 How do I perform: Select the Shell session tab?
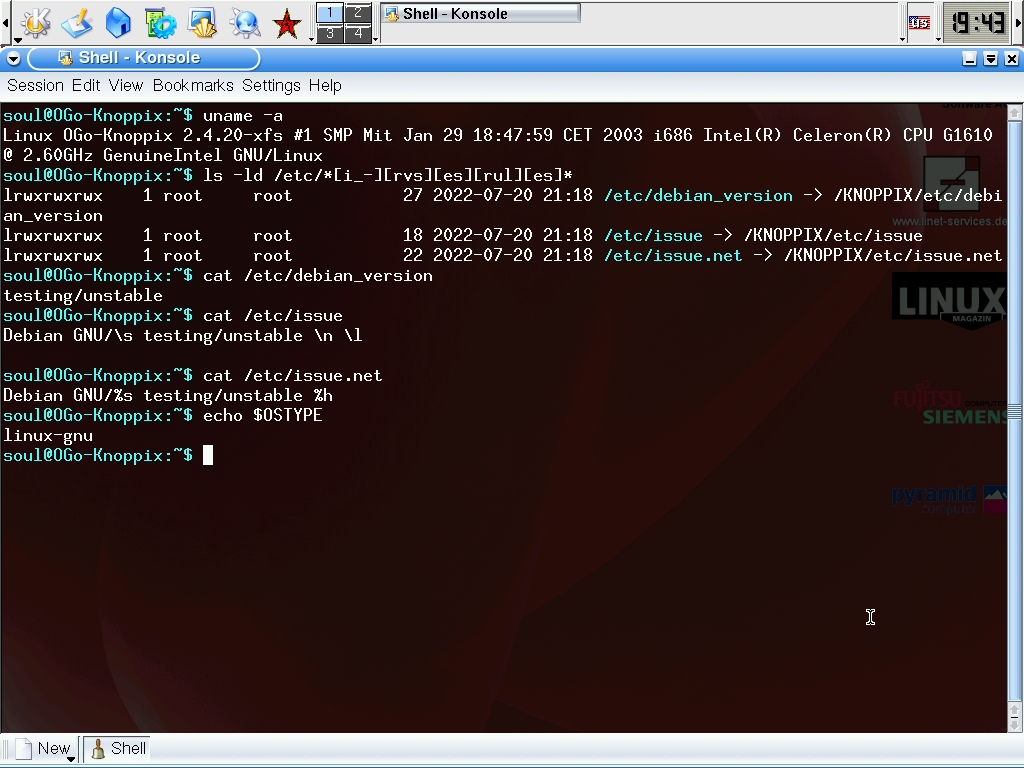[118, 748]
